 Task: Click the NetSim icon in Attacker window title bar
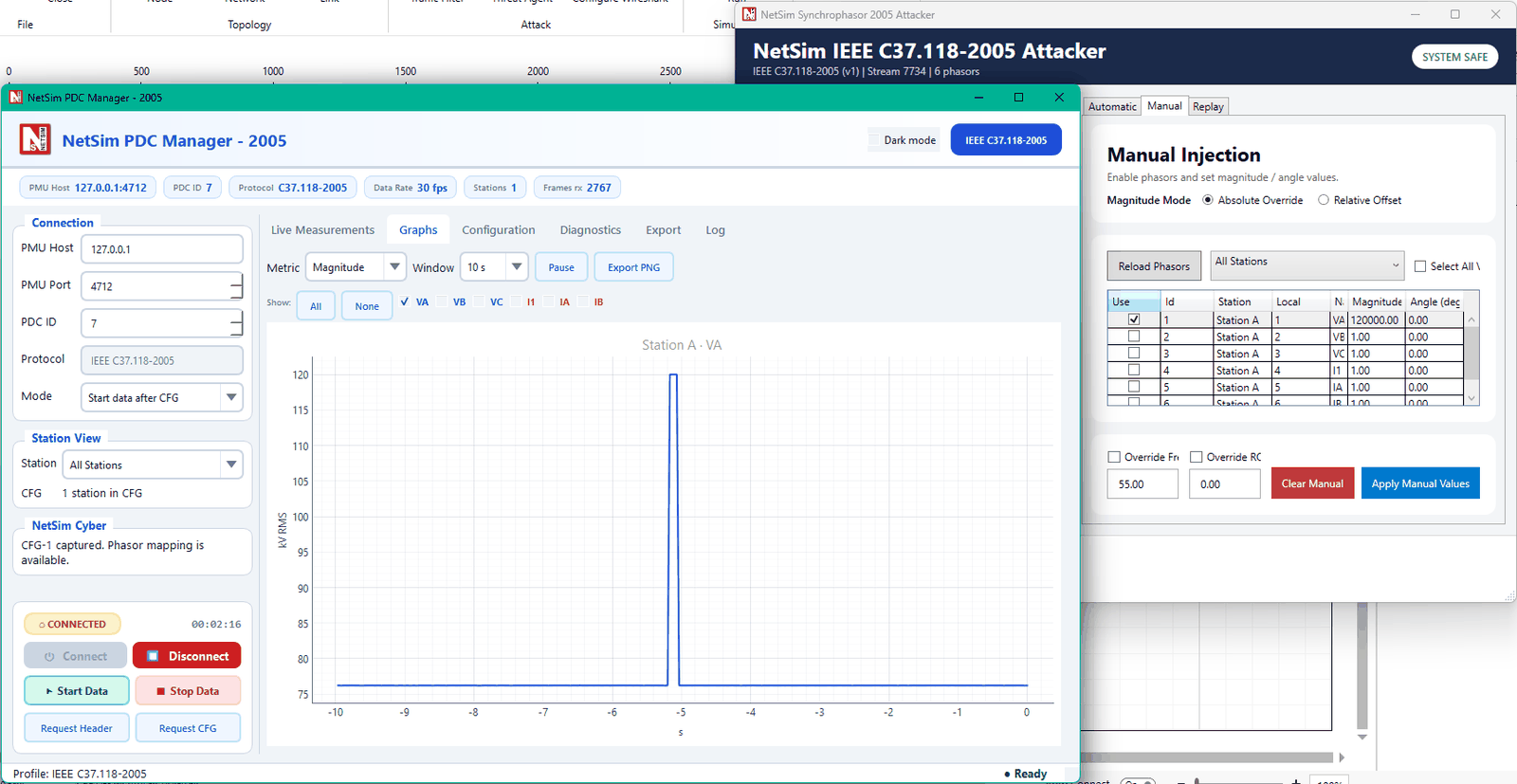tap(749, 14)
